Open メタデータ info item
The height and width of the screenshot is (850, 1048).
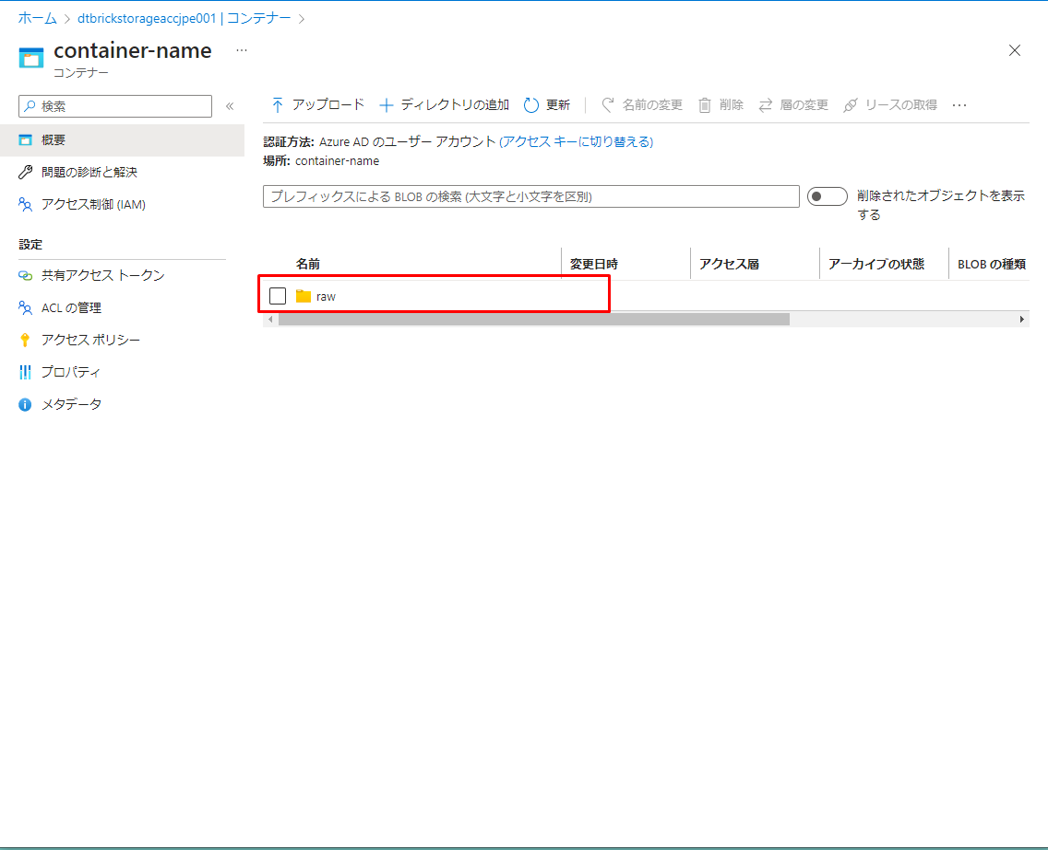pos(71,404)
